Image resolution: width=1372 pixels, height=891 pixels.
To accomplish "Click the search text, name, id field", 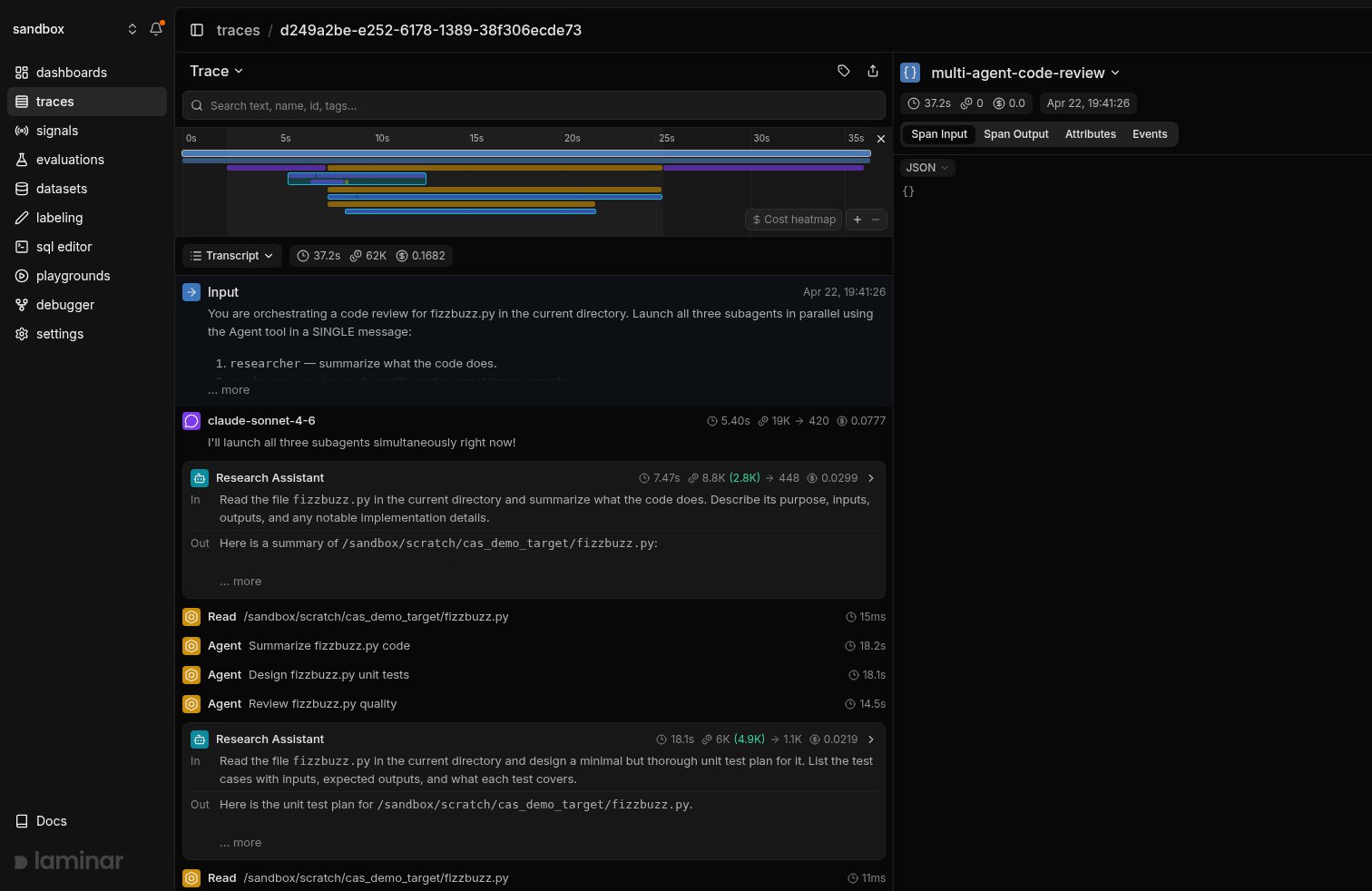I will pyautogui.click(x=534, y=105).
